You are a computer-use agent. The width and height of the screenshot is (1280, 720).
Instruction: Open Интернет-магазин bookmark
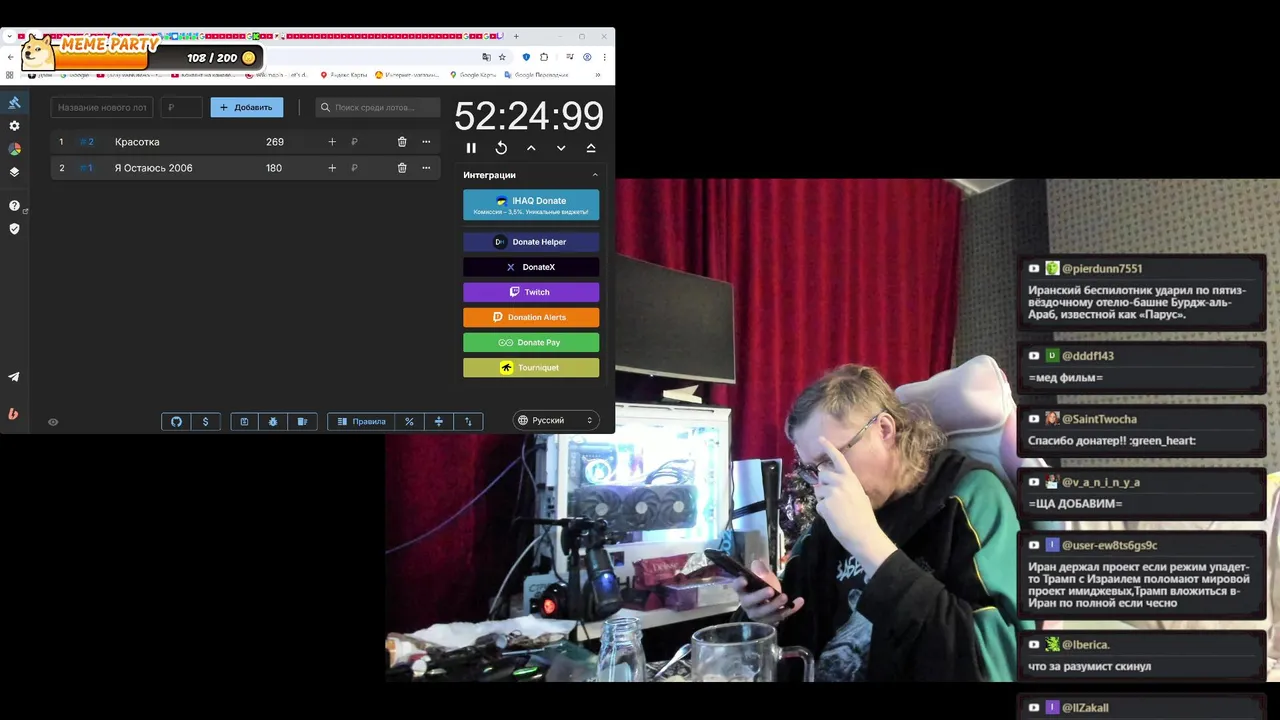click(406, 75)
